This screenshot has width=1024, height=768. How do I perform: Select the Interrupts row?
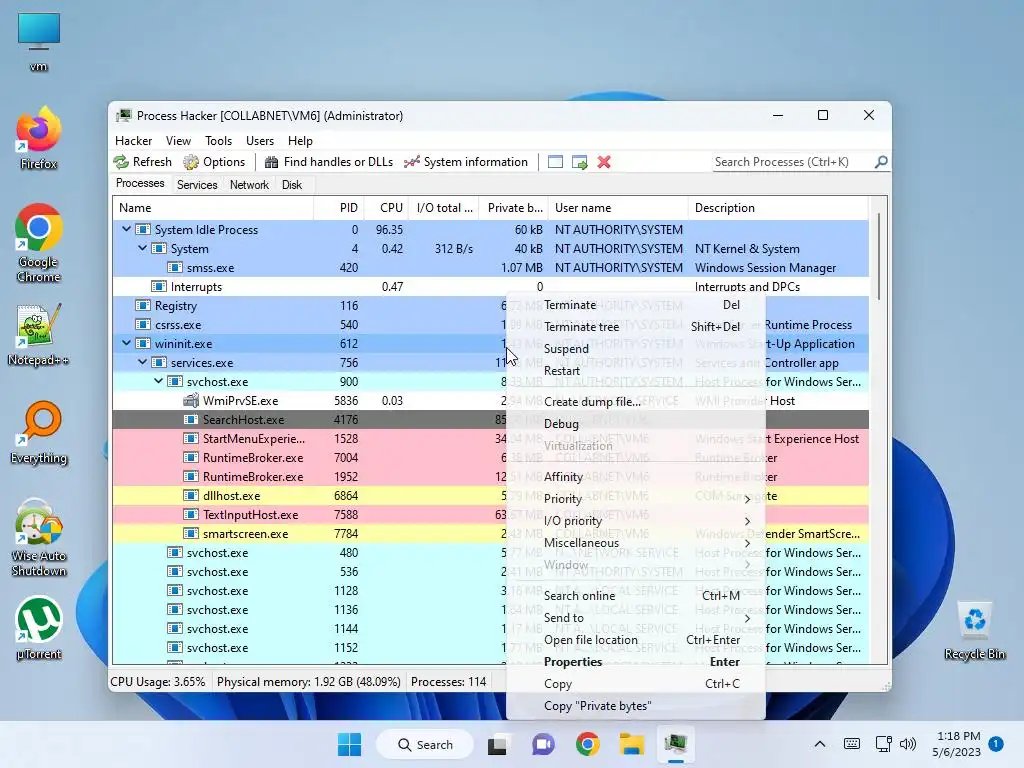pos(490,287)
